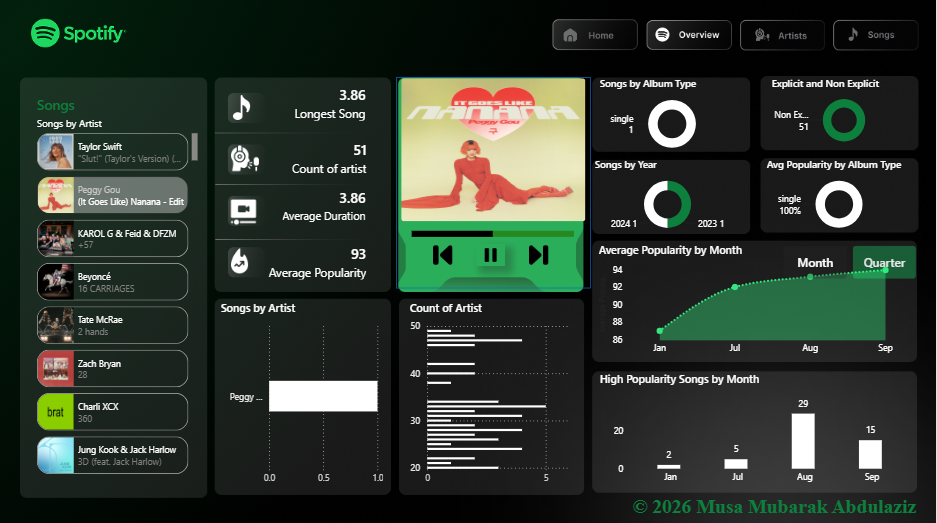937x523 pixels.
Task: Click the music note icon on Songs button
Action: 853,34
